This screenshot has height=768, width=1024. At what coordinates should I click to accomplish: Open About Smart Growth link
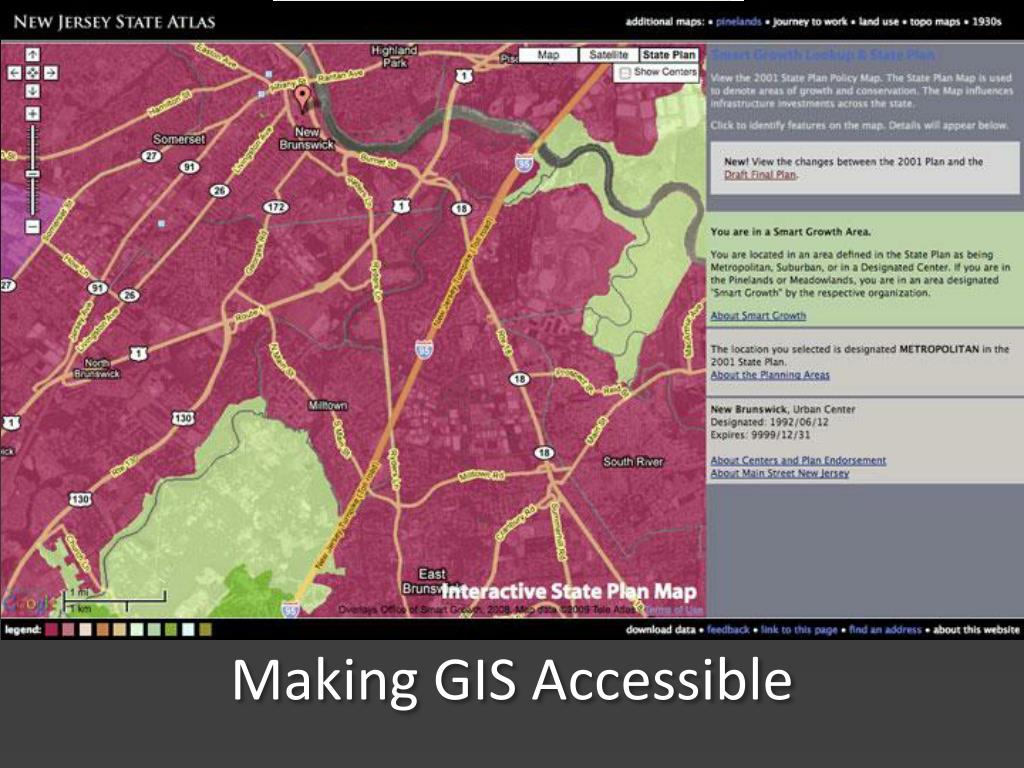click(758, 316)
